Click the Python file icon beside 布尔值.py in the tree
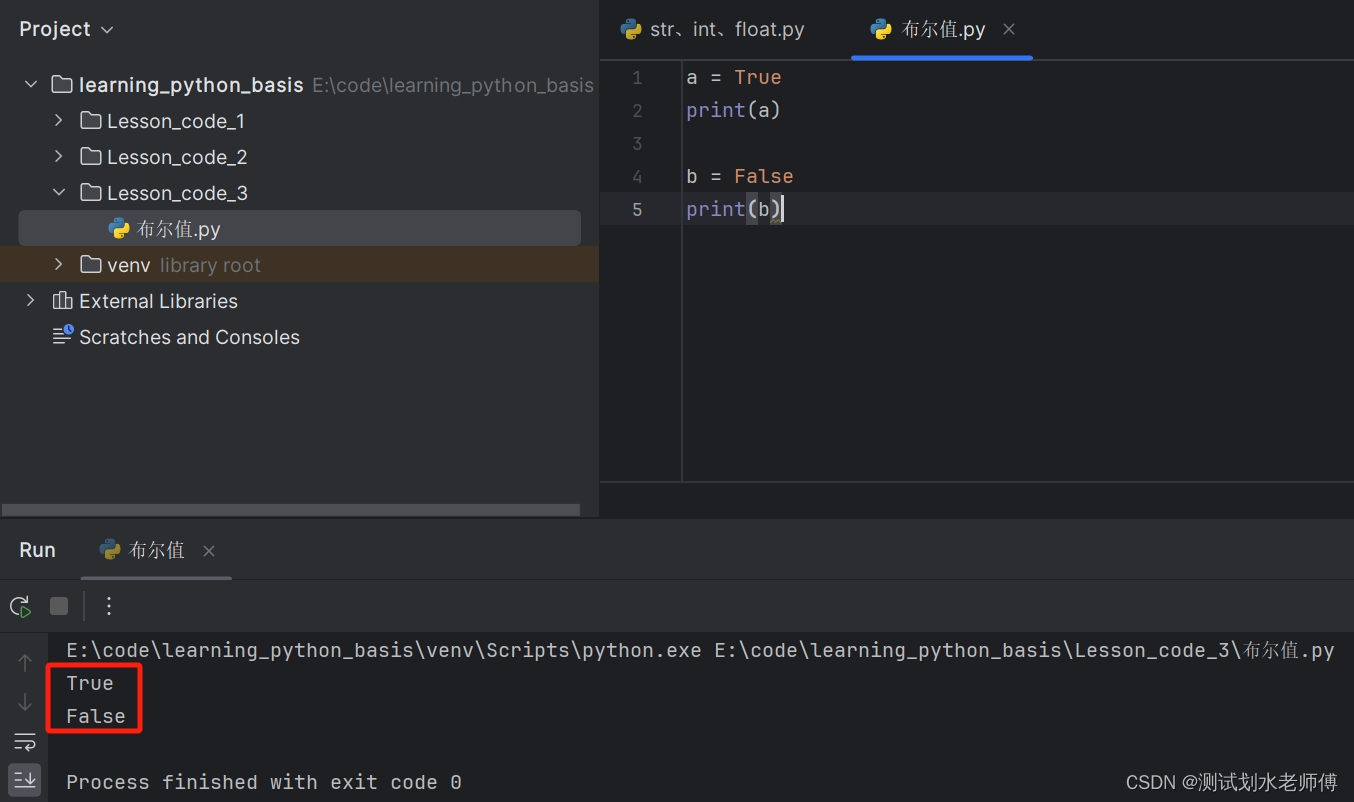This screenshot has width=1354, height=802. 119,229
